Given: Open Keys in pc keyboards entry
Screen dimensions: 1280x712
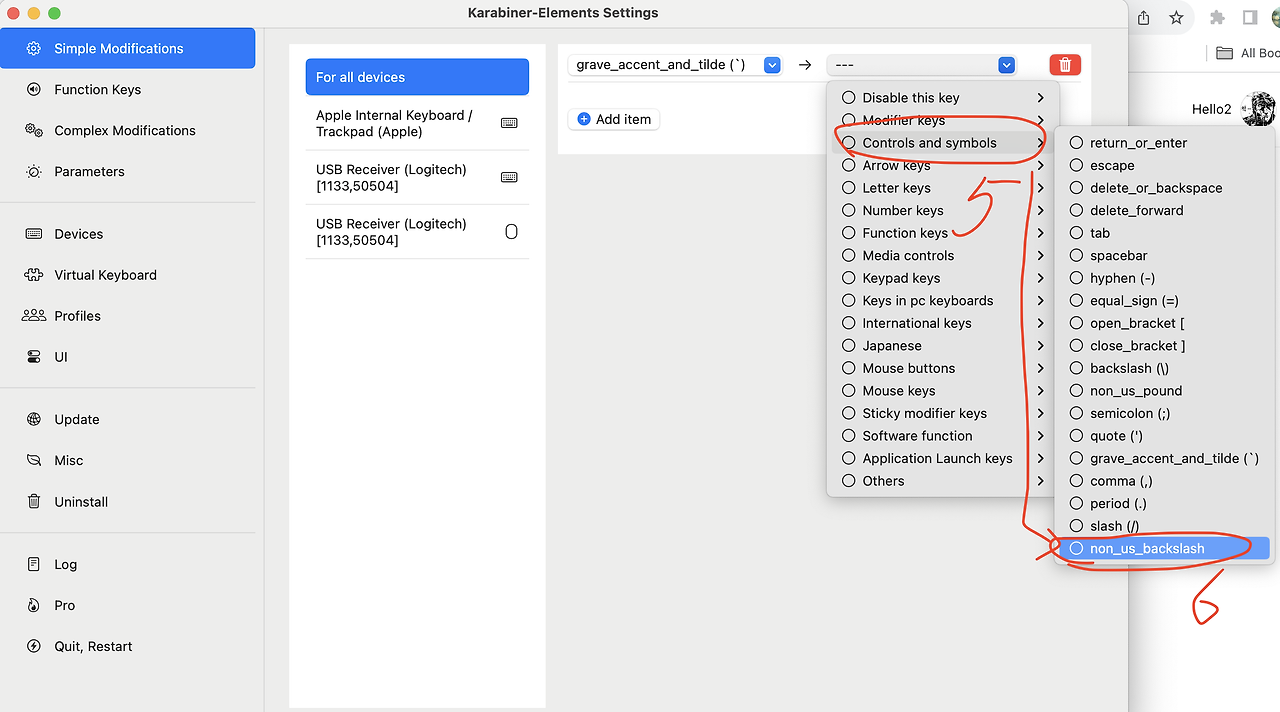Looking at the screenshot, I should click(941, 300).
